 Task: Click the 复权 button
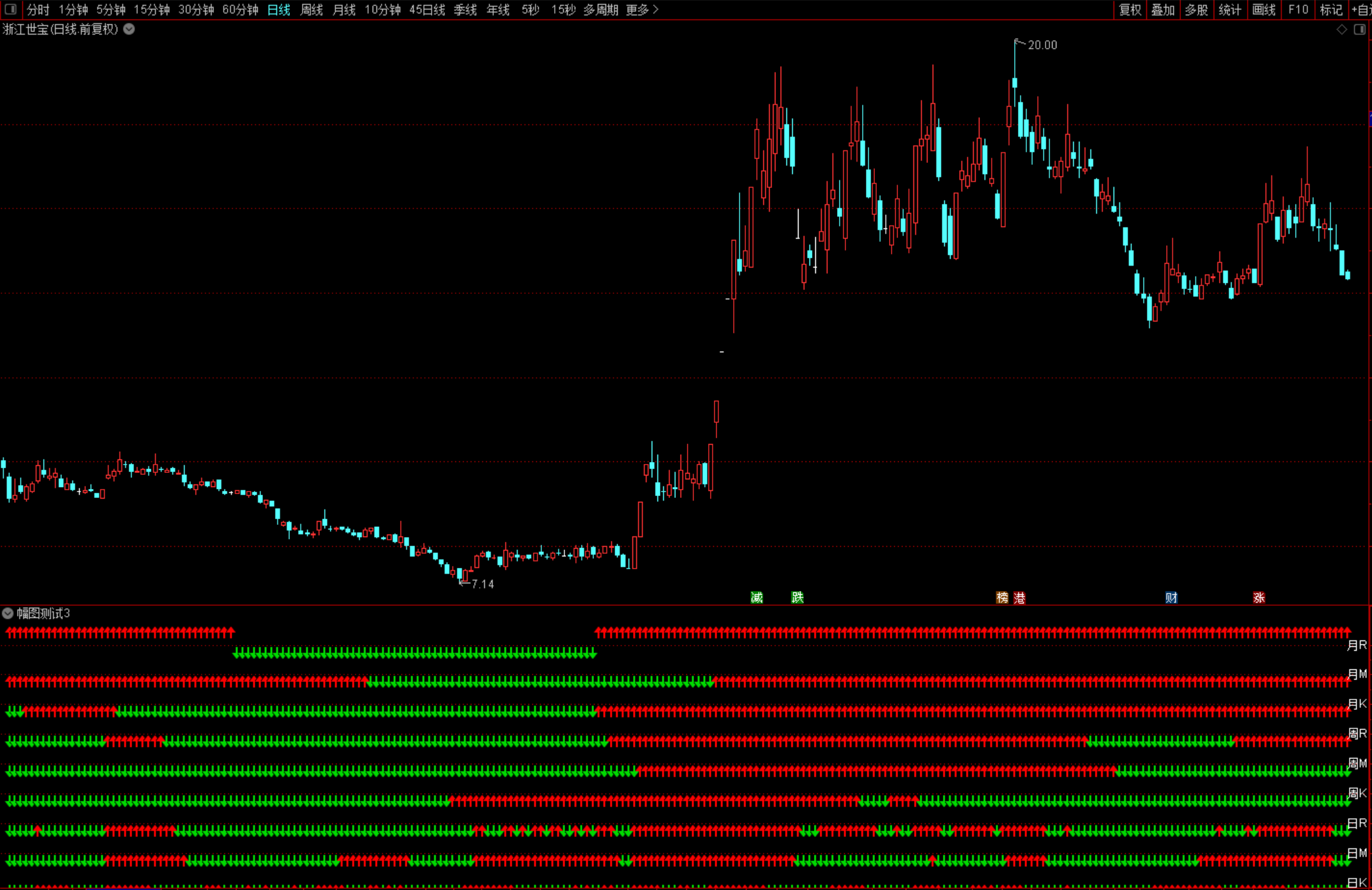coord(1130,10)
